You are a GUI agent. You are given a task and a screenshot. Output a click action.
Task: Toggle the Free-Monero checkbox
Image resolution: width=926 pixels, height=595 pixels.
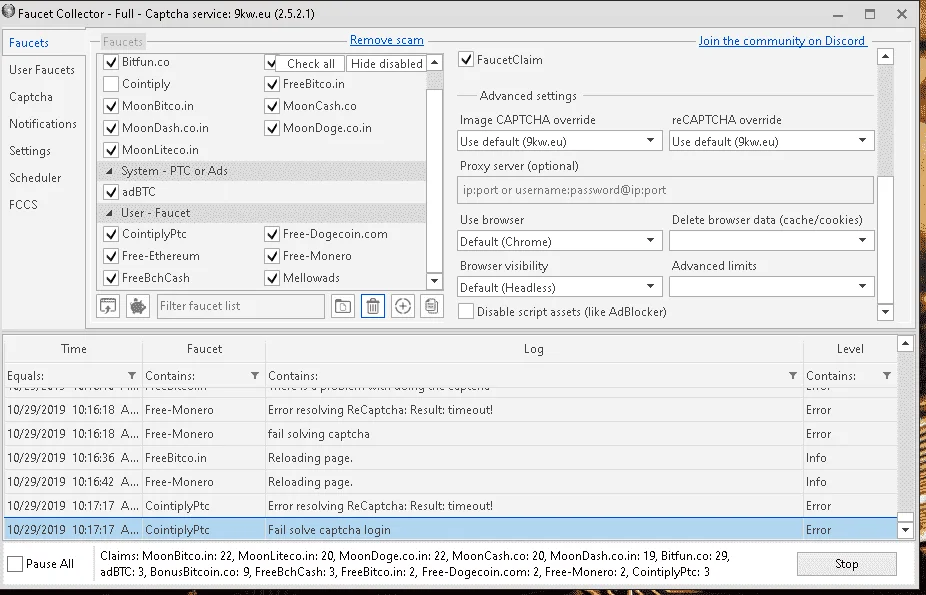tap(272, 256)
